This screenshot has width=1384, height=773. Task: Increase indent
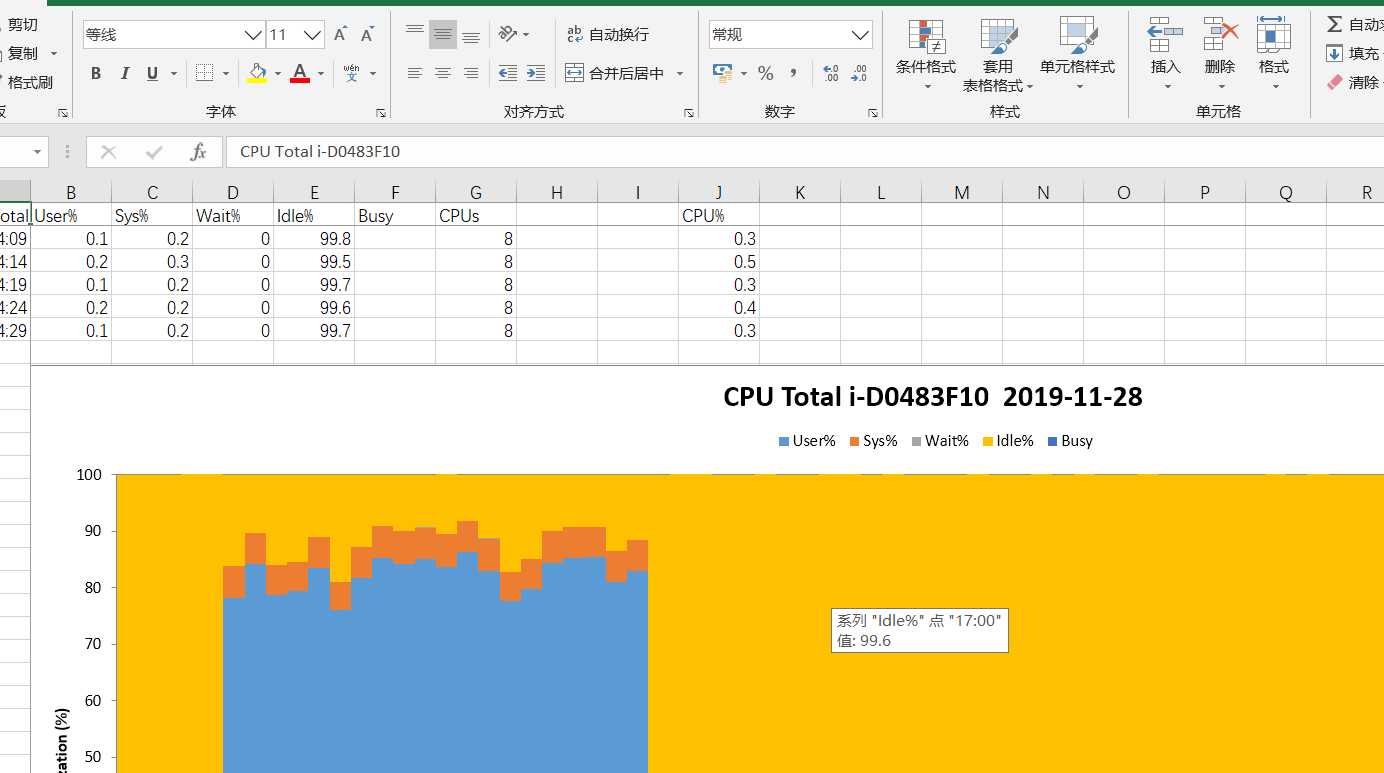[x=536, y=73]
